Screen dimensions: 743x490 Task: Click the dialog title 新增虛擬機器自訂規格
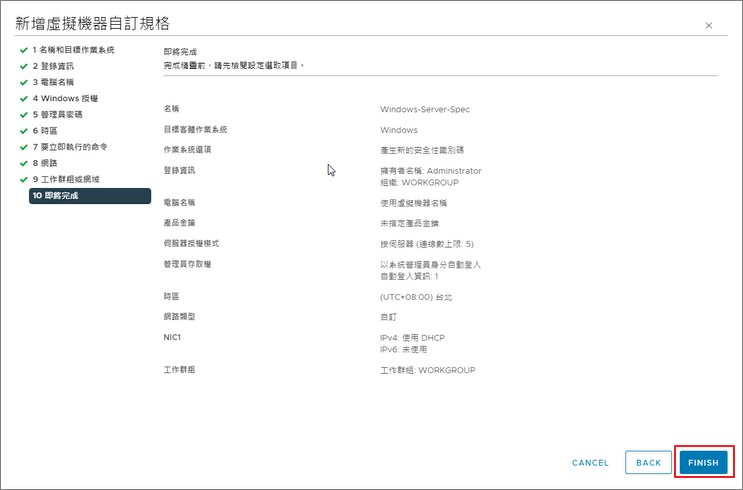pyautogui.click(x=92, y=23)
